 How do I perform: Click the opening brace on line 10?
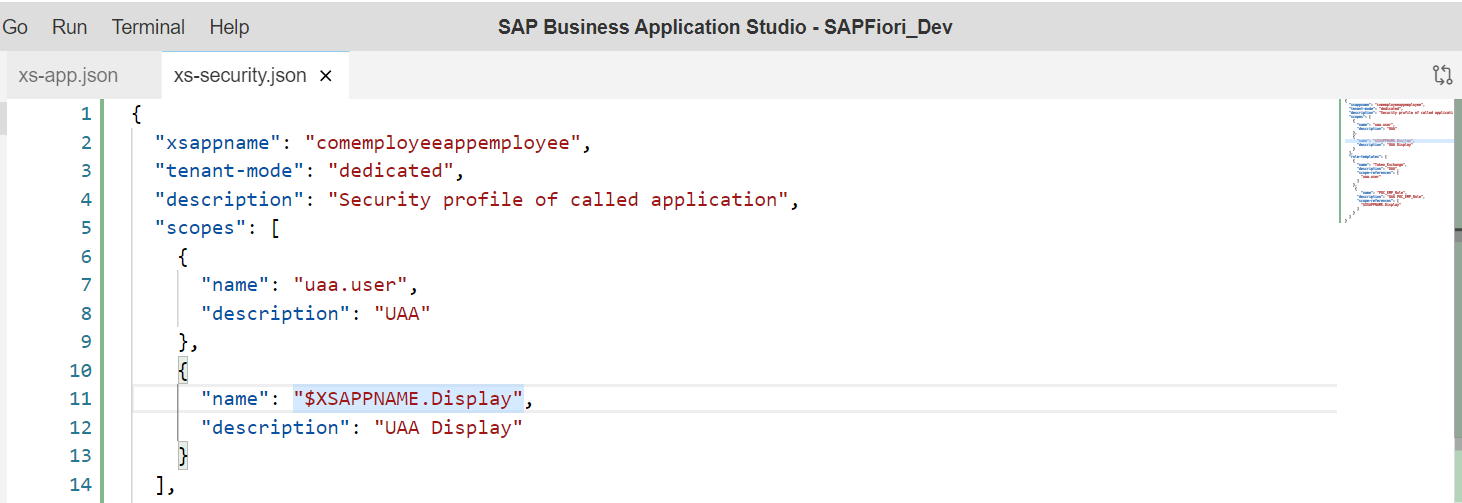(183, 371)
